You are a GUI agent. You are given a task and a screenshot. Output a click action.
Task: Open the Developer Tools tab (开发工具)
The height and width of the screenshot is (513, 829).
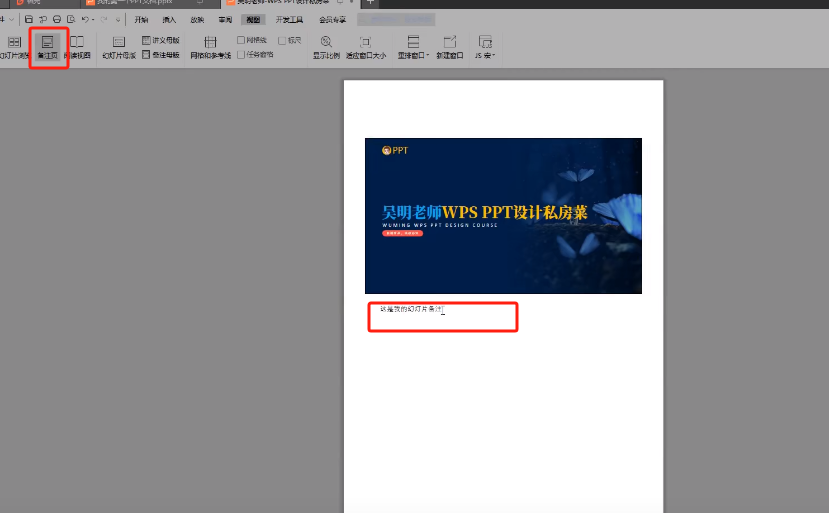[x=289, y=20]
